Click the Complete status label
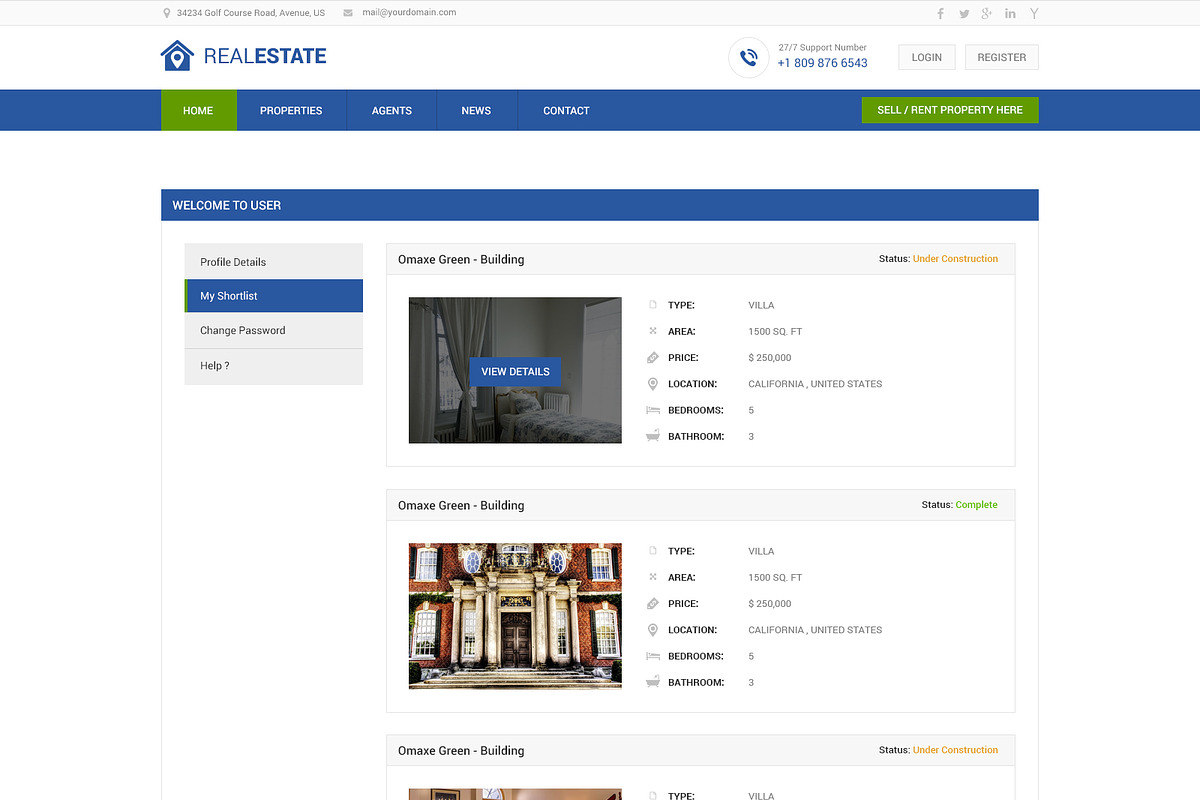The width and height of the screenshot is (1200, 800). tap(976, 505)
